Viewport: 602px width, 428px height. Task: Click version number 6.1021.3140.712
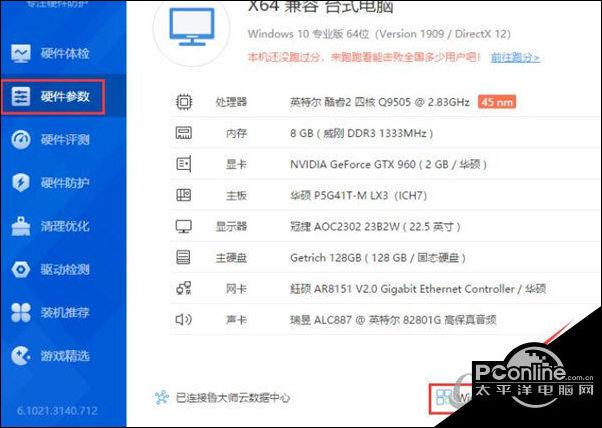pyautogui.click(x=57, y=411)
